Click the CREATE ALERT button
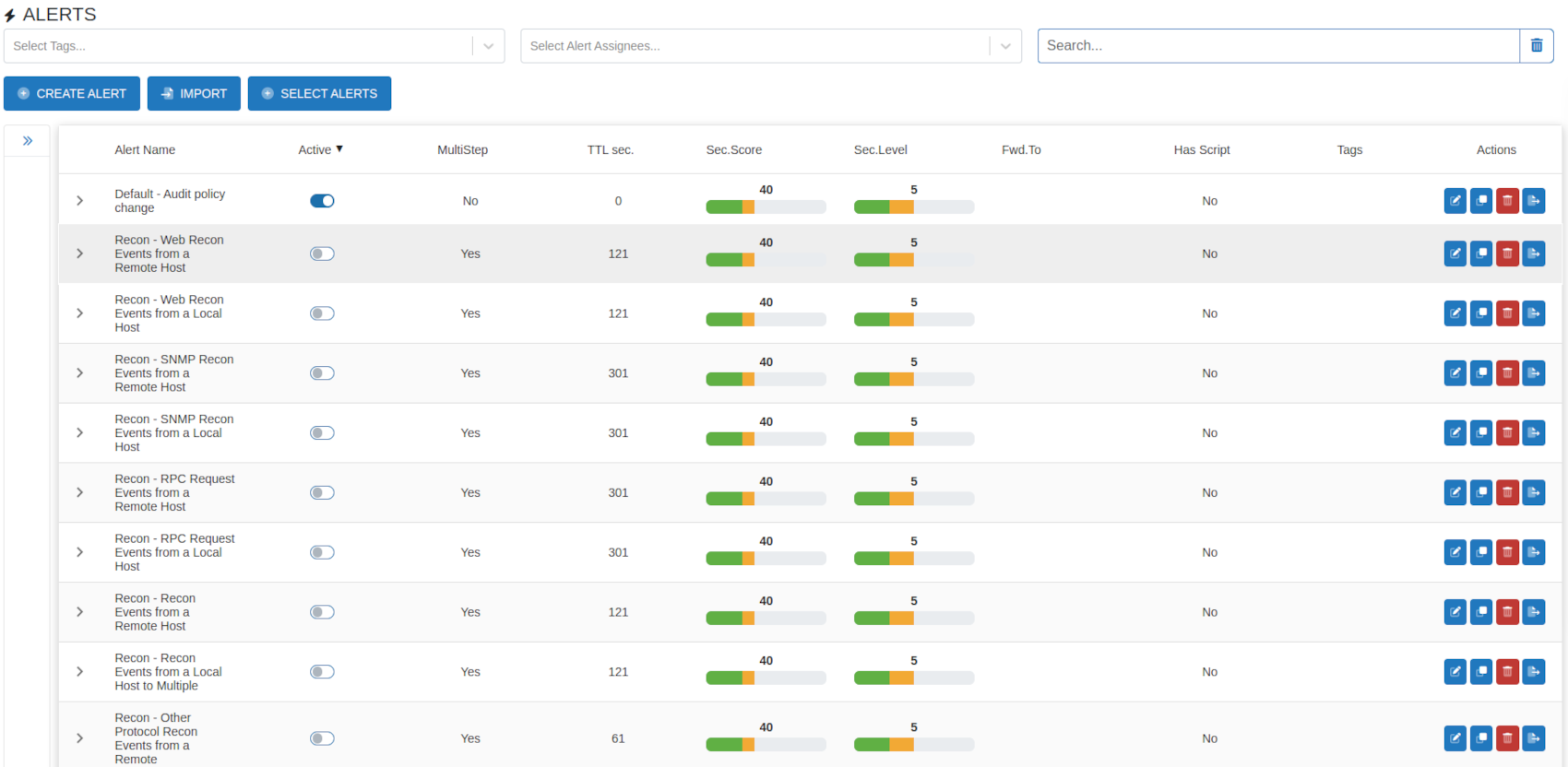This screenshot has width=1568, height=767. tap(72, 94)
